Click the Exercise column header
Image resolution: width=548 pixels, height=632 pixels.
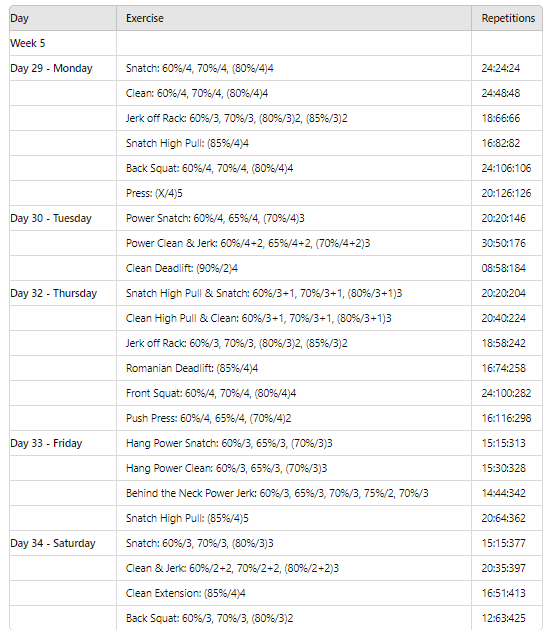tap(294, 18)
